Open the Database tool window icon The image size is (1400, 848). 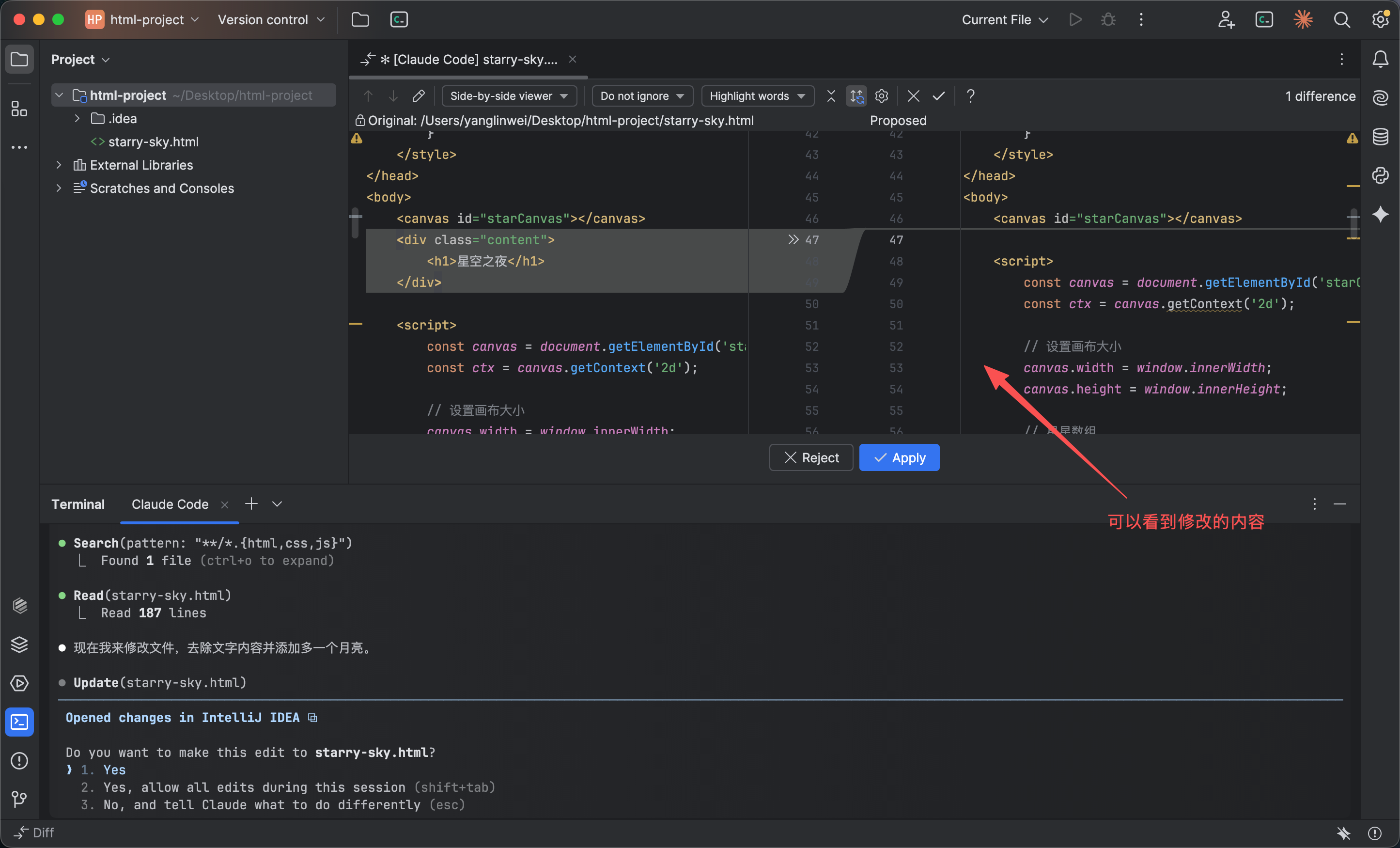click(x=1380, y=137)
